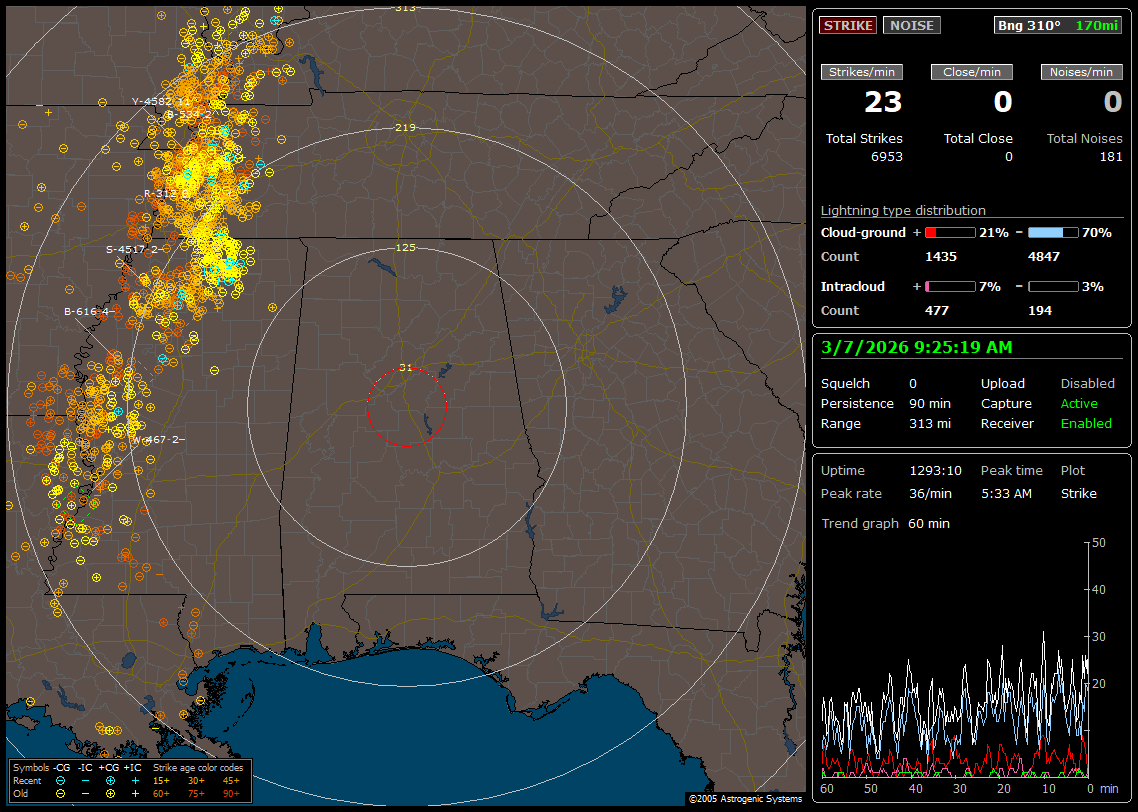Image resolution: width=1138 pixels, height=812 pixels.
Task: Click the Noises/min header button
Action: (1081, 72)
